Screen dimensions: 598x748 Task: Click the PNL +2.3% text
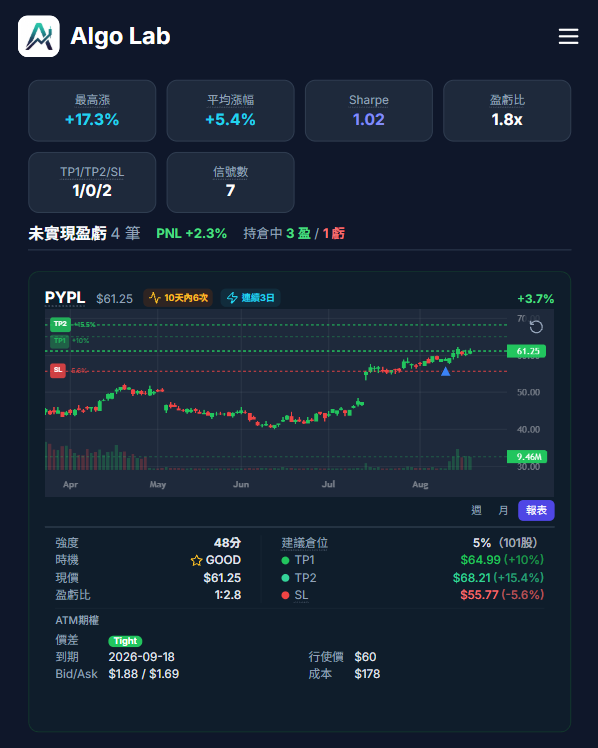(192, 233)
